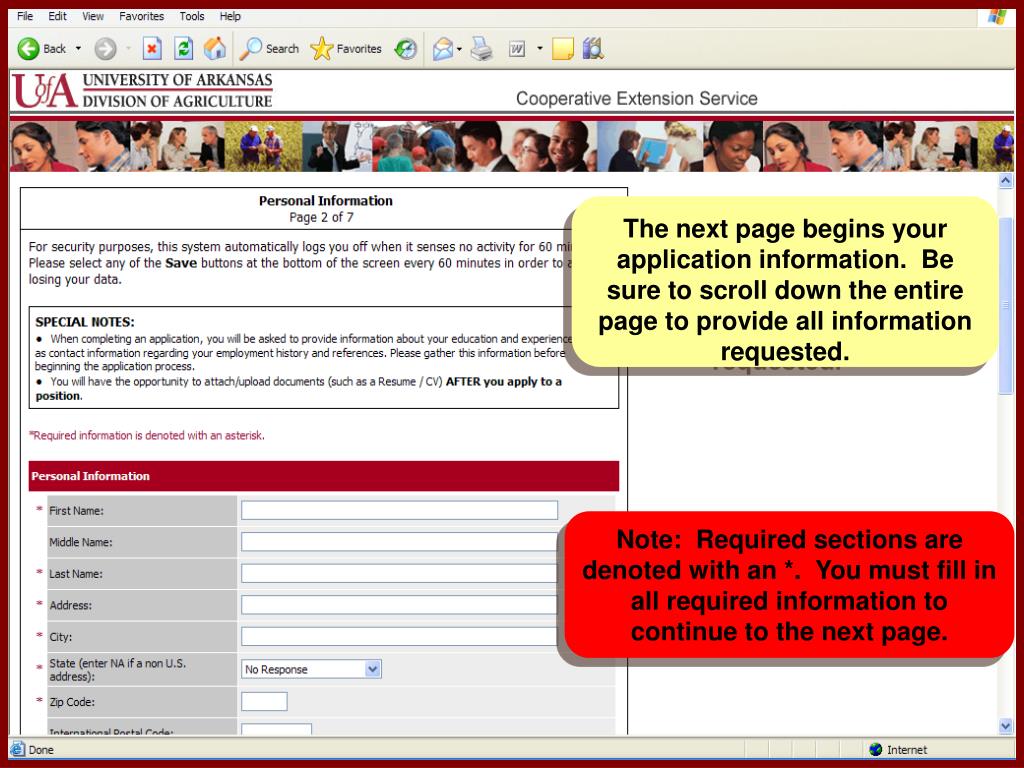Open the Edit menu

(57, 16)
